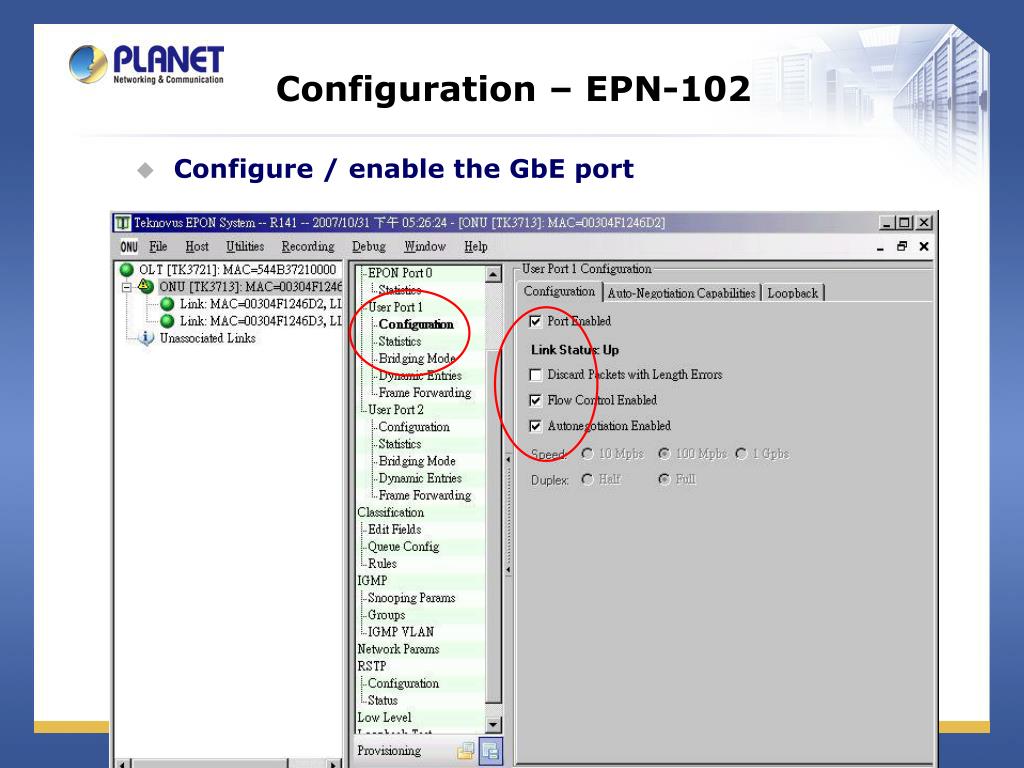1024x768 pixels.
Task: Click second Provisioning bar icon
Action: coord(490,751)
